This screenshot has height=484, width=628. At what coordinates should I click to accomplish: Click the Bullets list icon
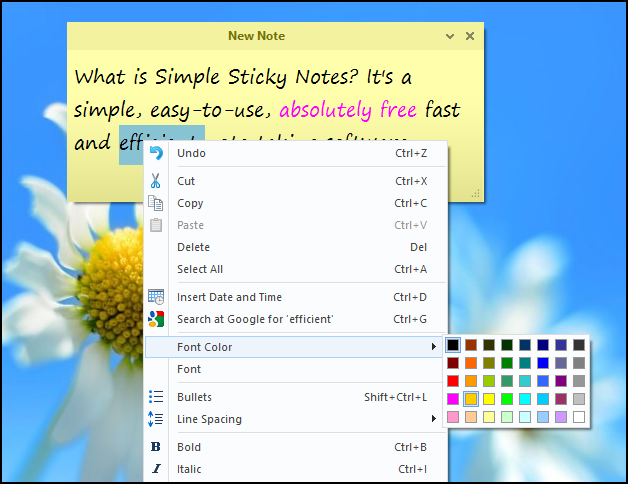[156, 397]
